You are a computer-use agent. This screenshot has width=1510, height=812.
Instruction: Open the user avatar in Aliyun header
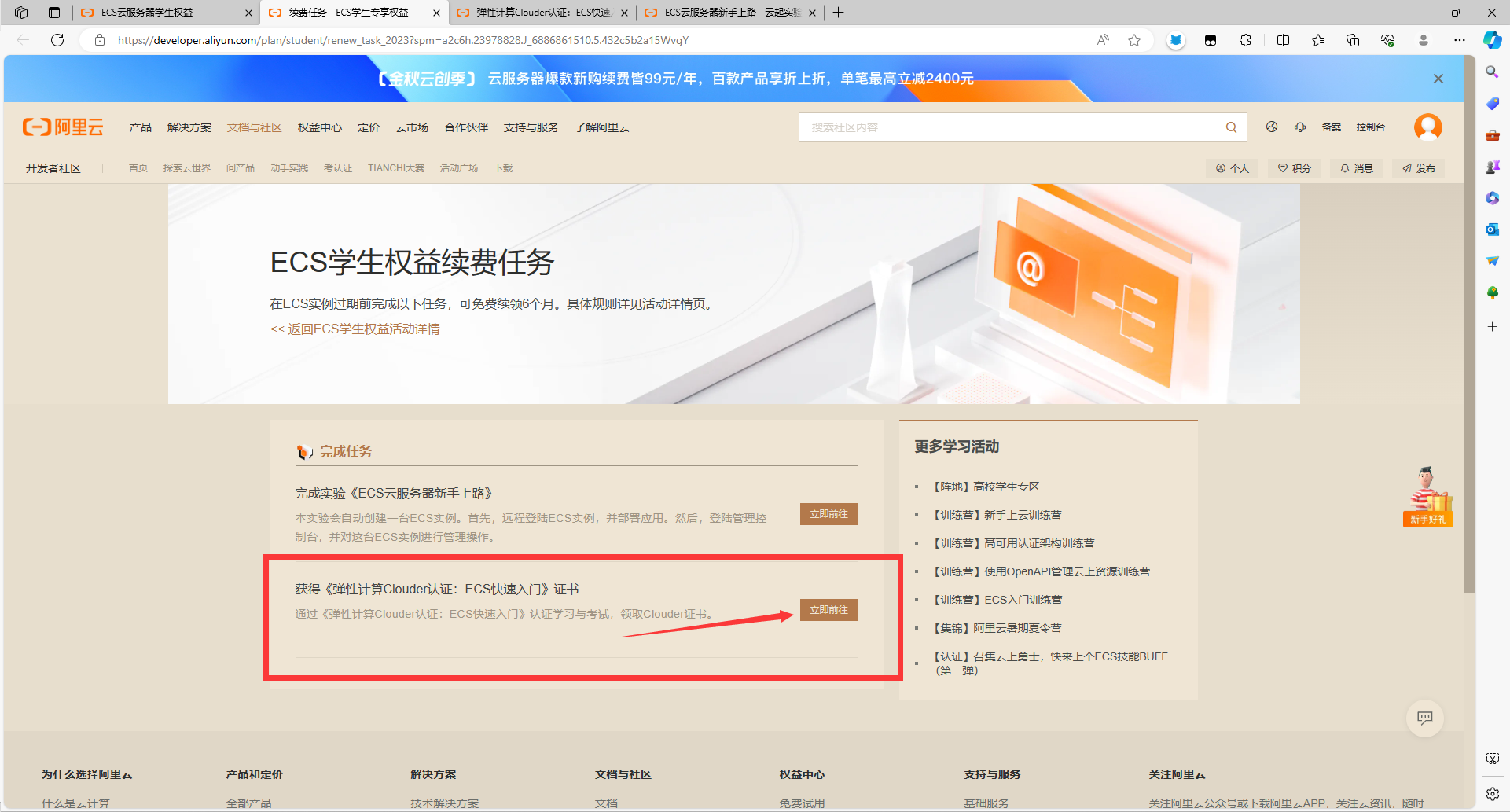[1427, 127]
